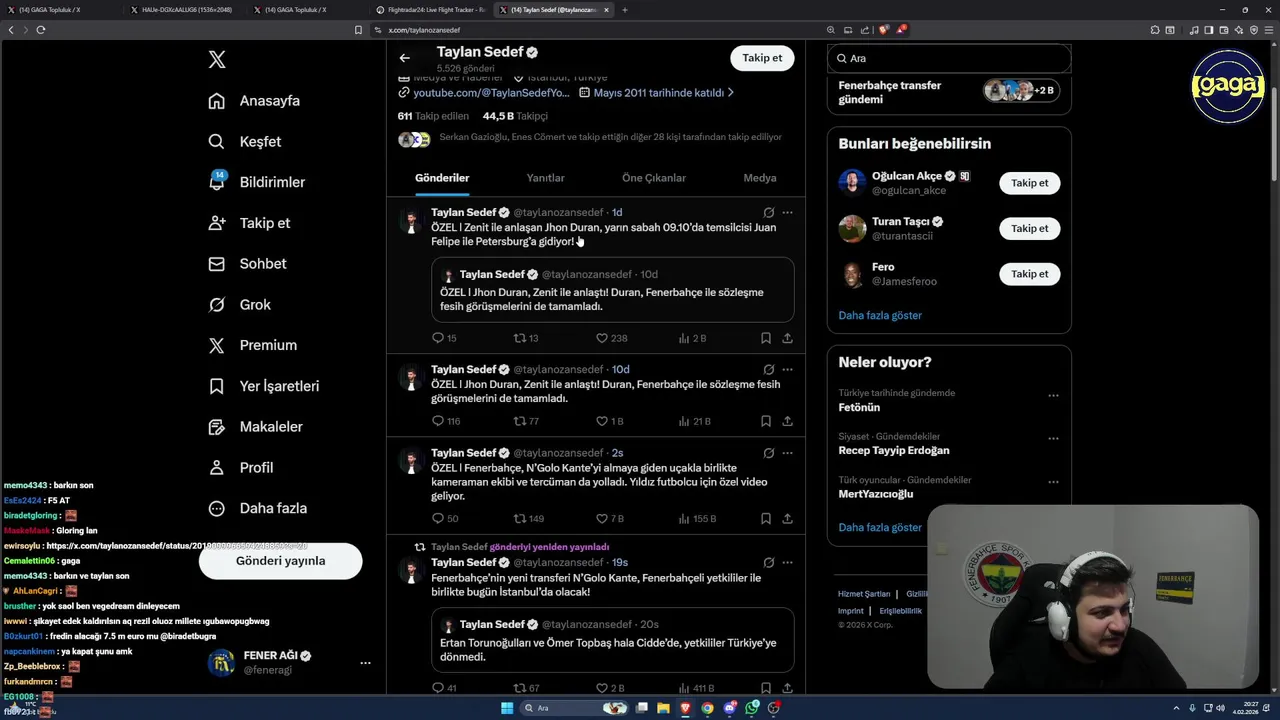
Task: Open more options on Kante kameraman tweet
Action: coord(788,453)
